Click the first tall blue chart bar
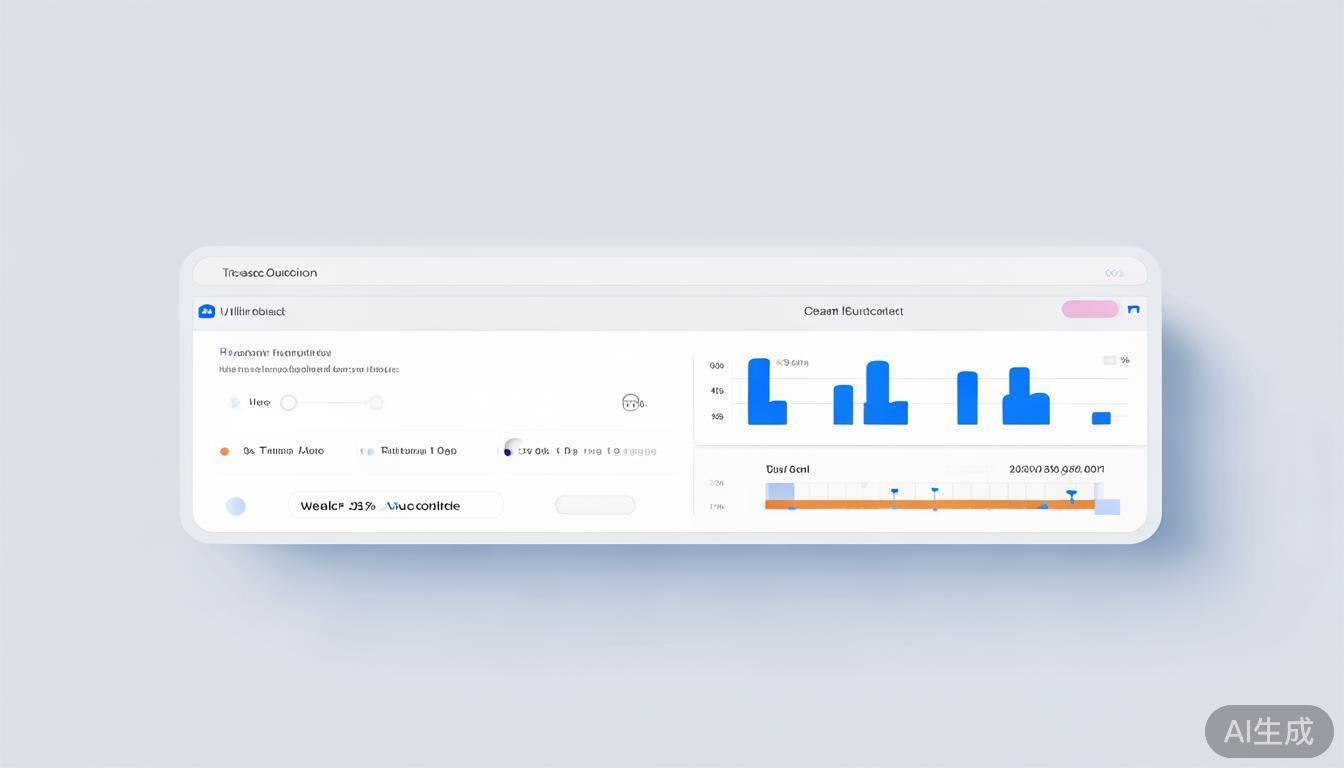The image size is (1344, 768). [759, 390]
